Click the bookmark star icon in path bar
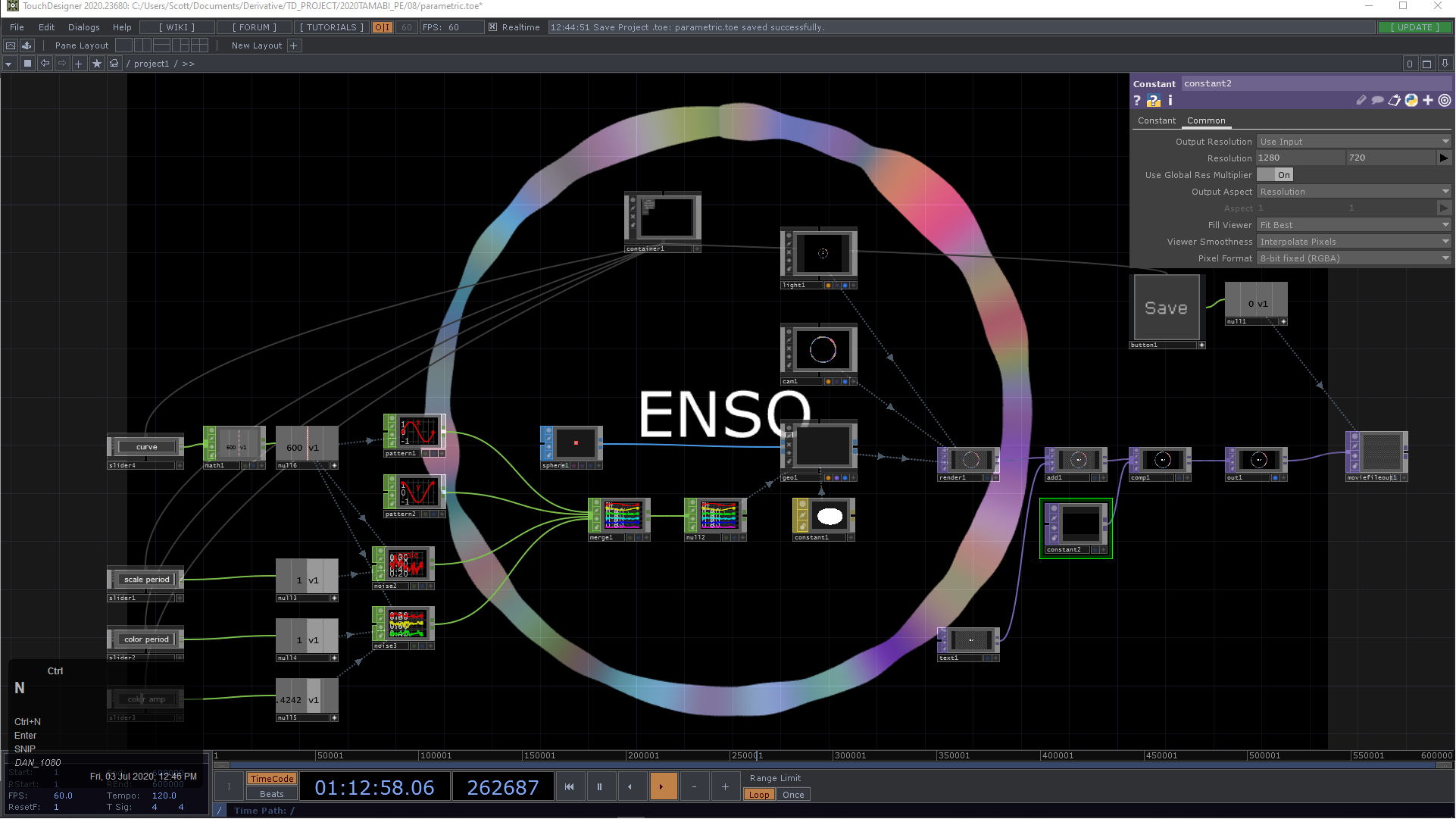 96,64
